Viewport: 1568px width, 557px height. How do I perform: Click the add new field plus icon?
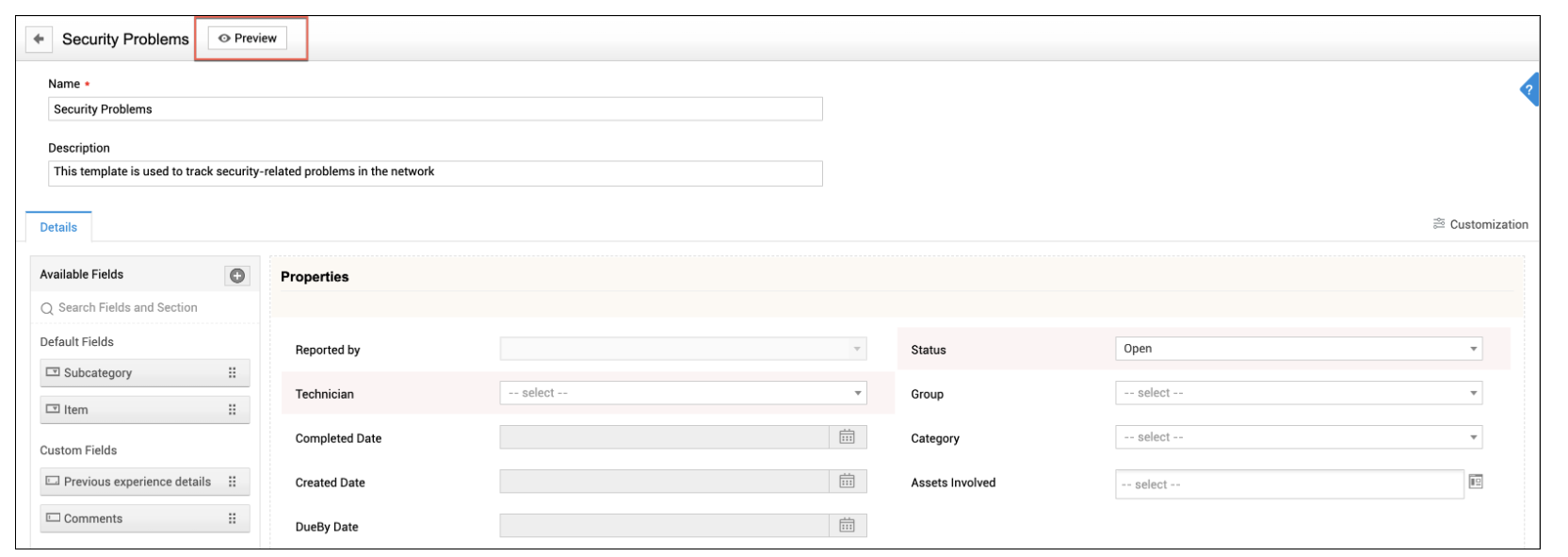237,275
